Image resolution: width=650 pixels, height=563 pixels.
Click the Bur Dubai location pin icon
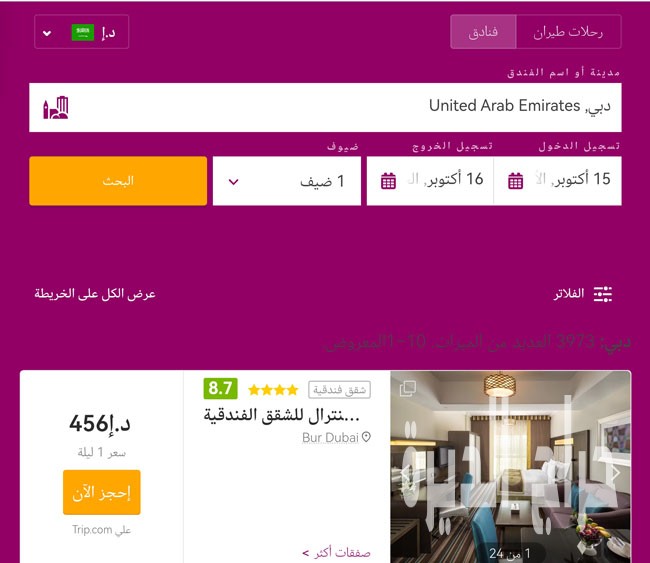pyautogui.click(x=366, y=437)
